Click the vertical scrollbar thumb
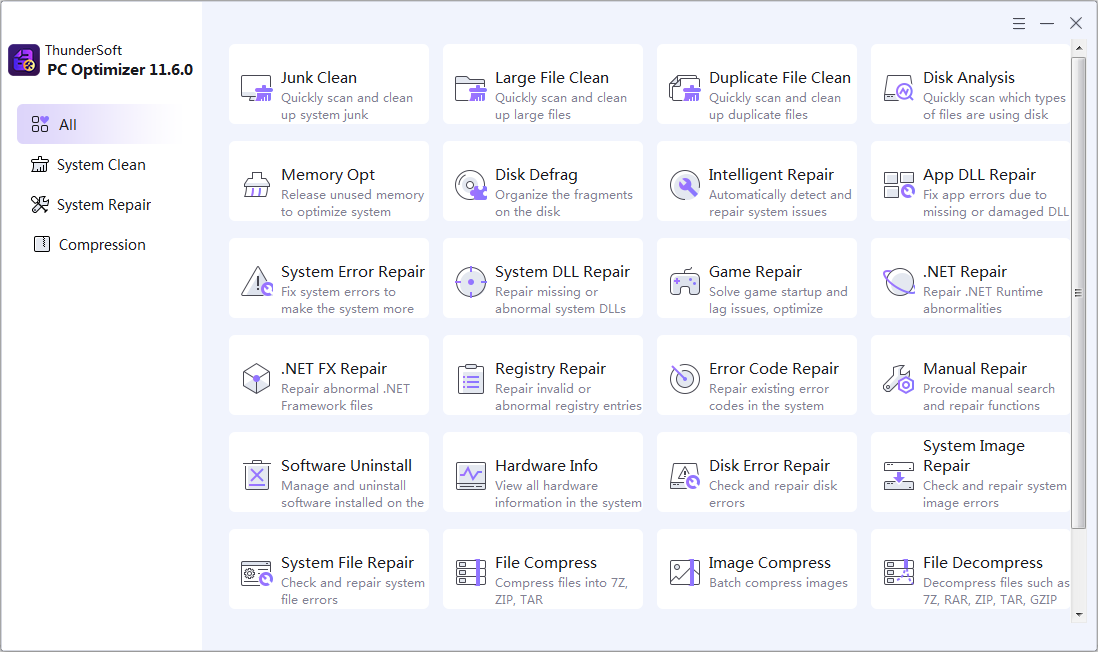Viewport: 1098px width, 652px height. pyautogui.click(x=1080, y=292)
